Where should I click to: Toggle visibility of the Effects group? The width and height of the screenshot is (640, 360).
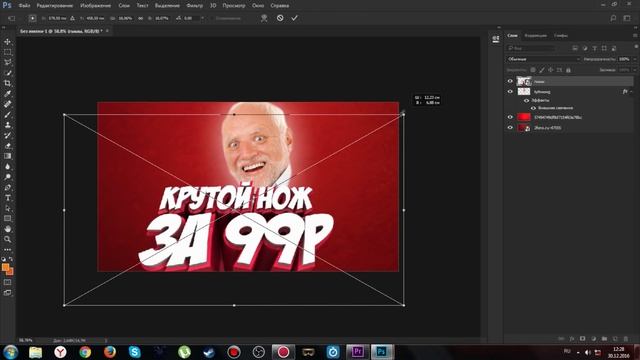(x=527, y=100)
